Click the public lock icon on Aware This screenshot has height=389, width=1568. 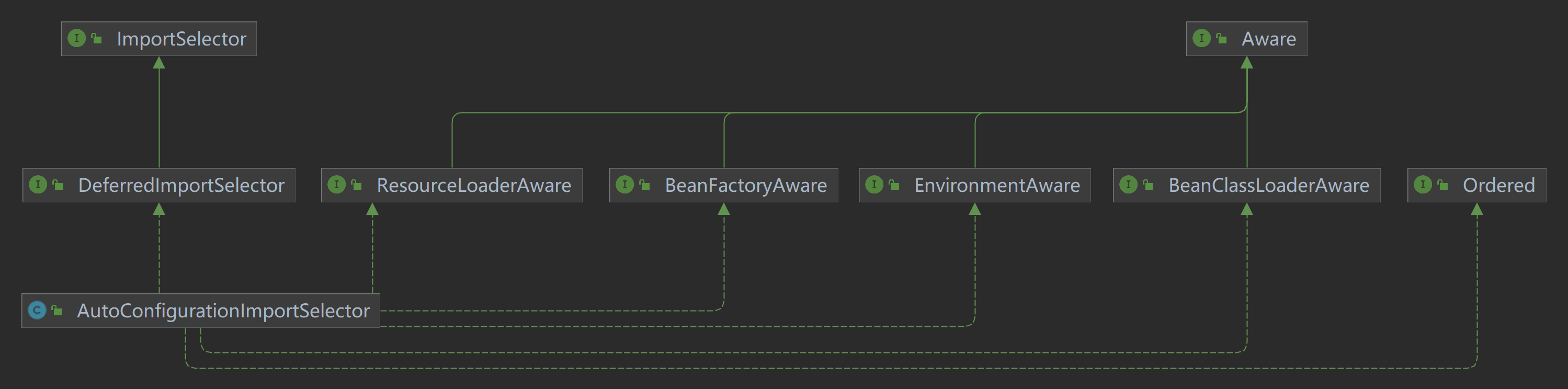pyautogui.click(x=1221, y=38)
